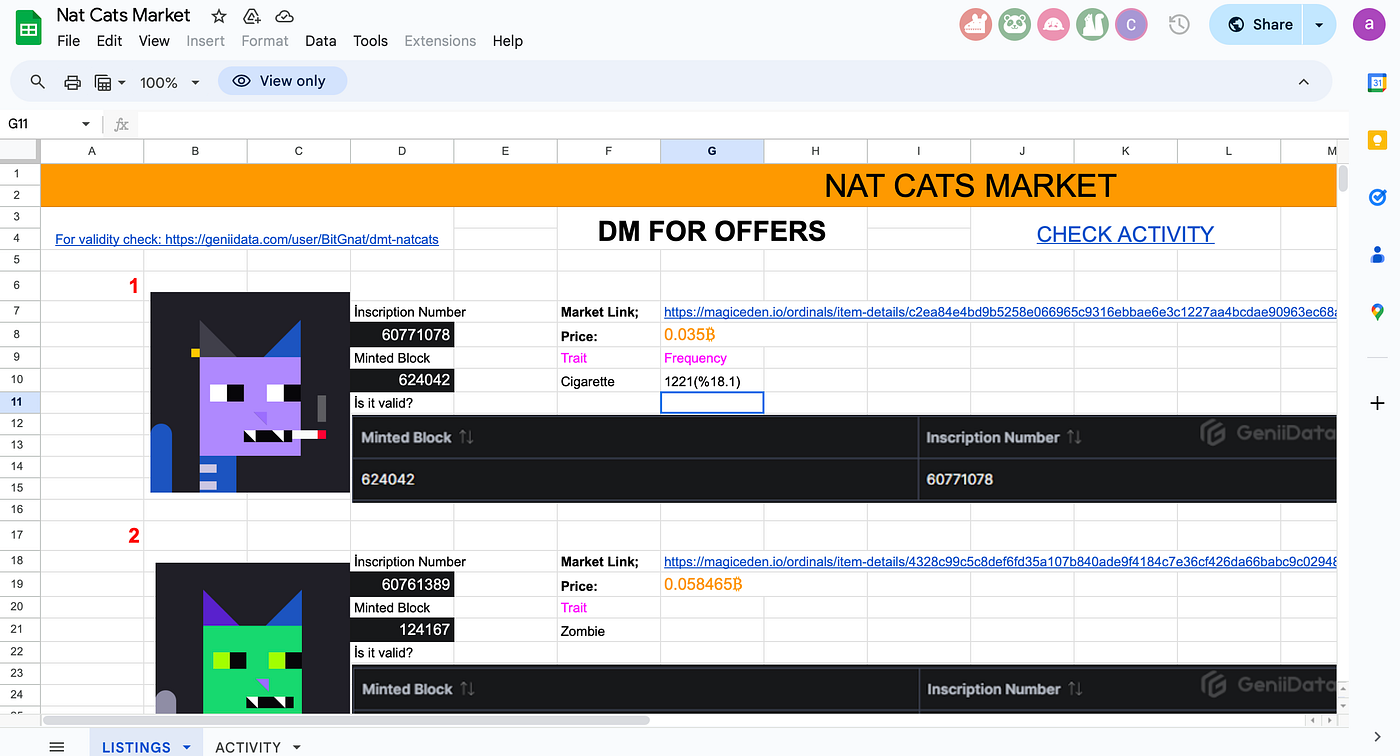Select row 11 header
The height and width of the screenshot is (756, 1400).
[20, 402]
